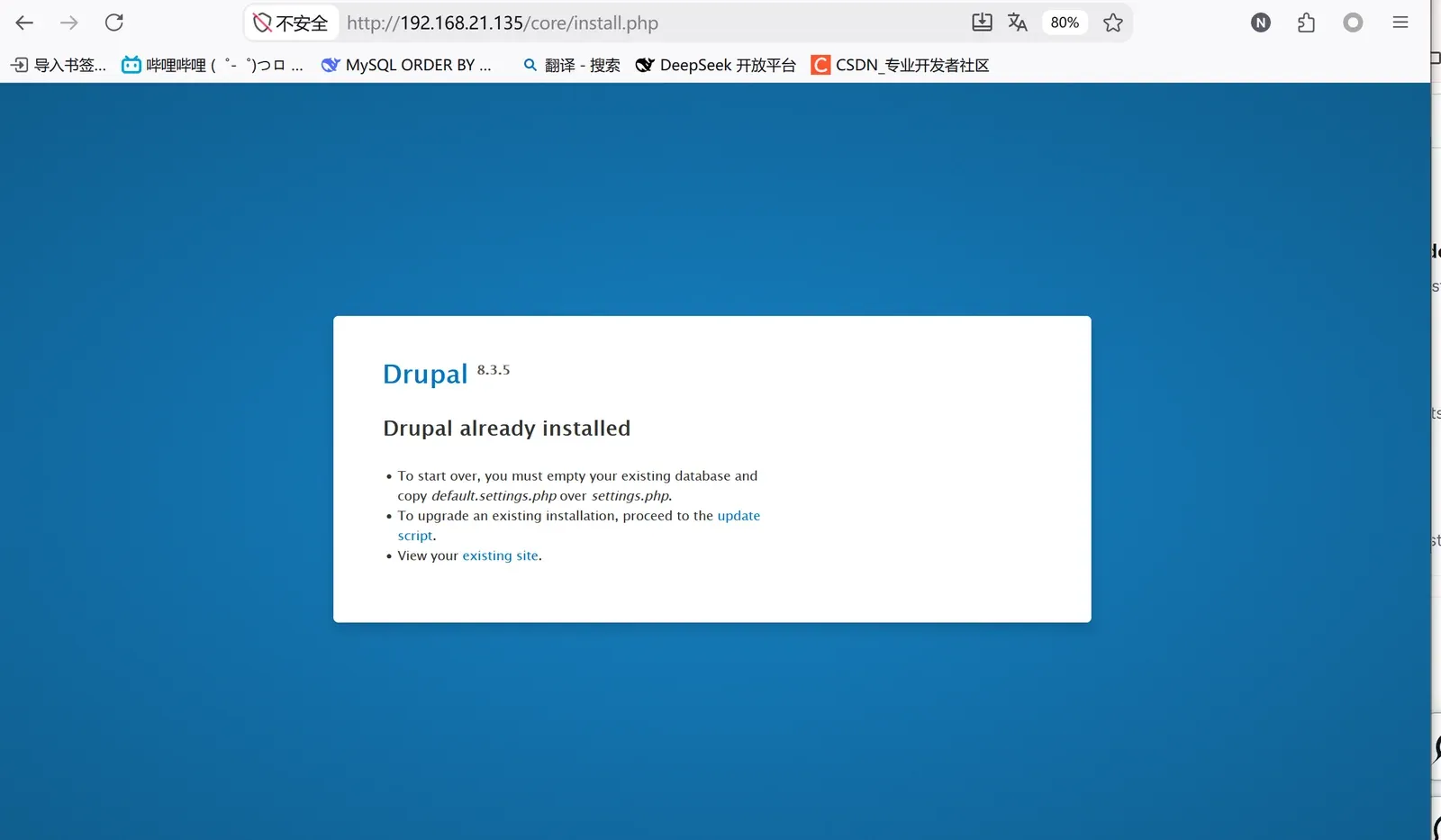1441x840 pixels.
Task: Open the browser hamburger menu
Action: (x=1400, y=23)
